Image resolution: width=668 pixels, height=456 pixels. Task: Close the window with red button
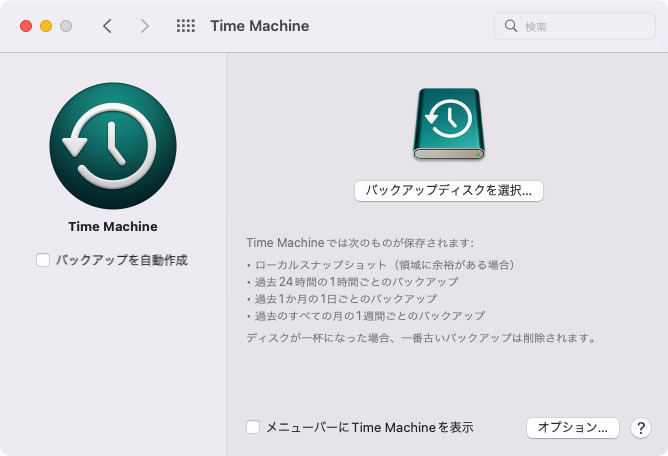click(x=26, y=26)
